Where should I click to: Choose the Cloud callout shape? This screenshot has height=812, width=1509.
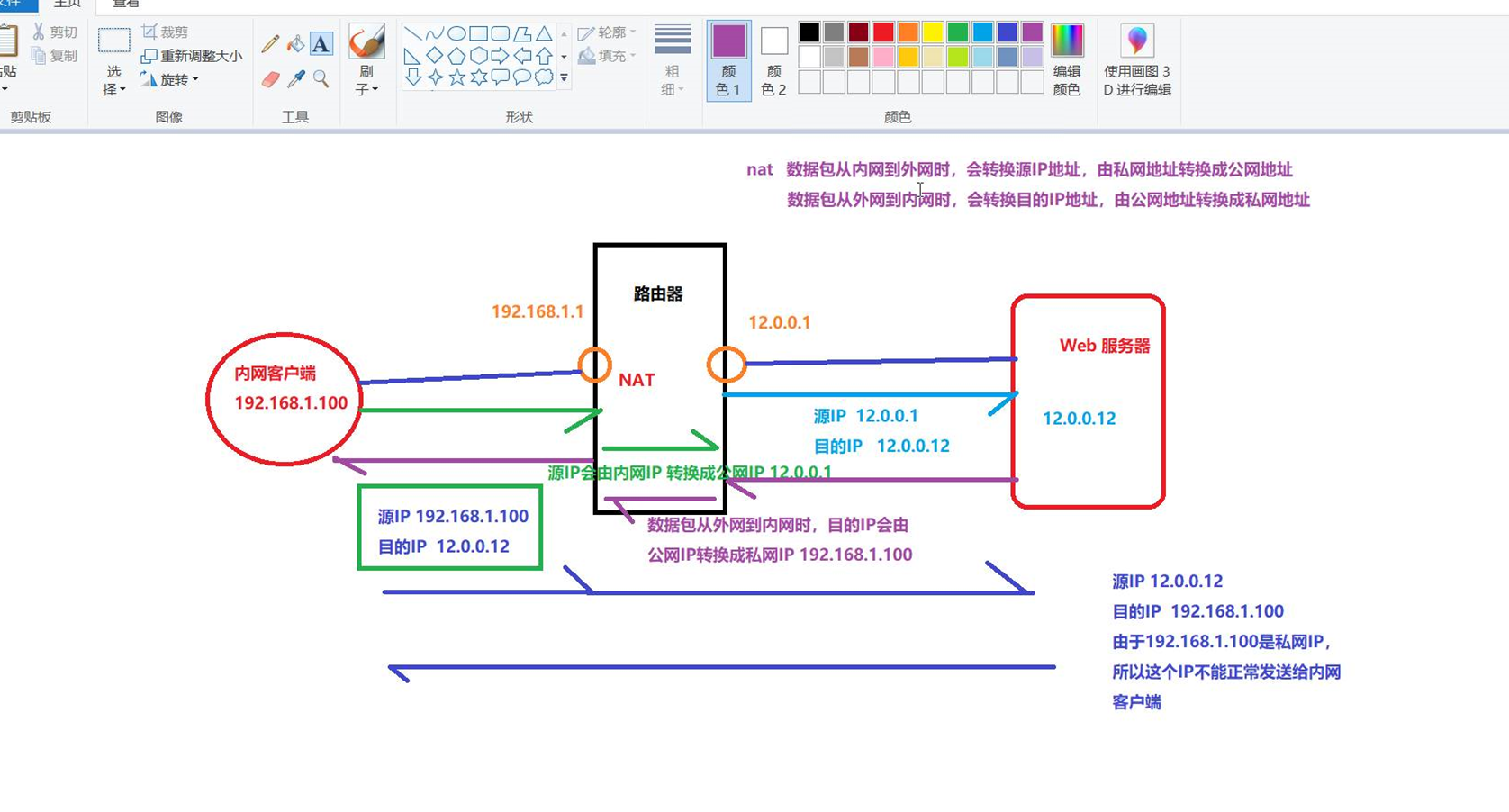pos(544,77)
